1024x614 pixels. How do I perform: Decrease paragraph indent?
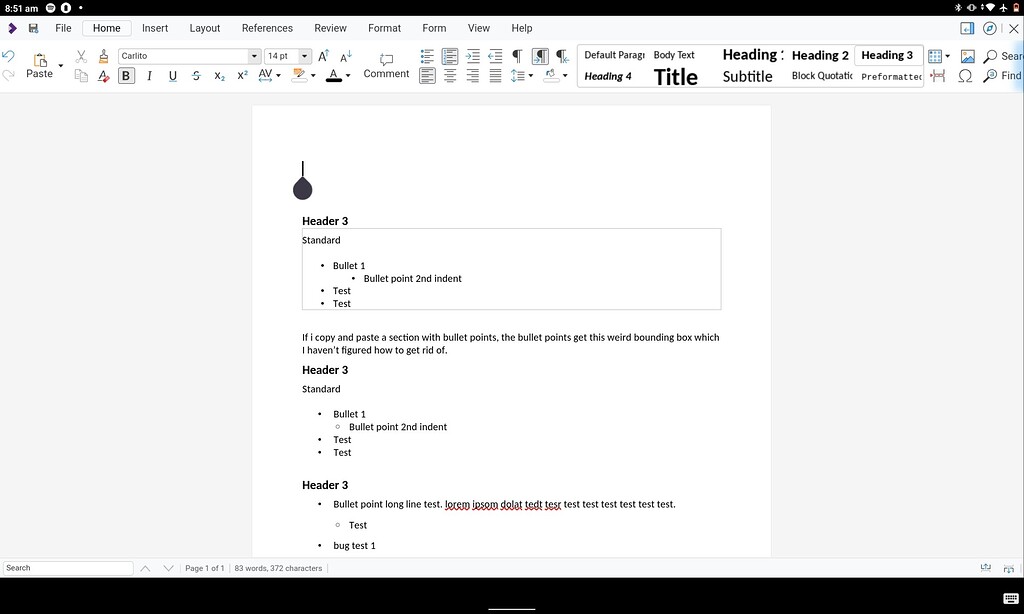point(495,56)
